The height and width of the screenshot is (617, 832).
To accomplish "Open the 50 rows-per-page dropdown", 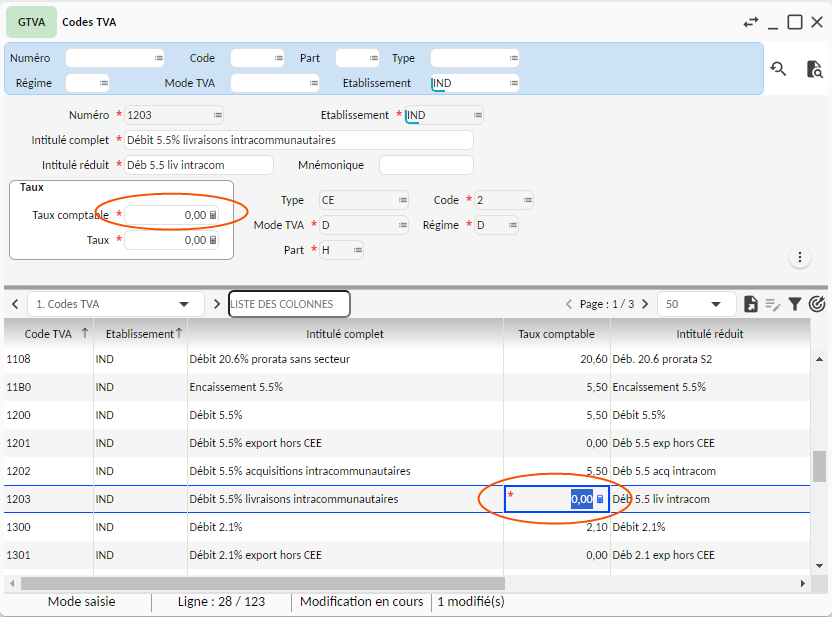I will coord(716,304).
